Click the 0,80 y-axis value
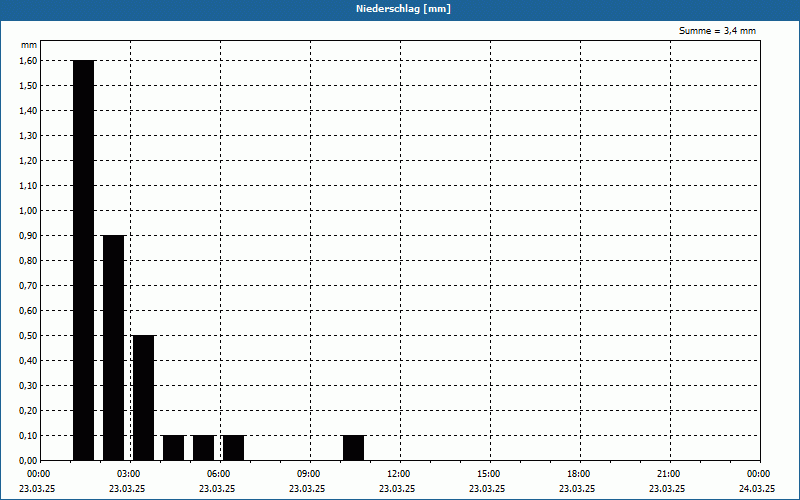Viewport: 800px width, 500px height. pos(28,261)
